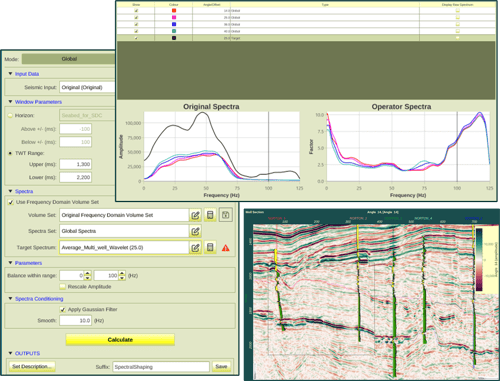Click the Below +/- (ms) field
Image resolution: width=500 pixels, height=381 pixels.
coord(76,142)
